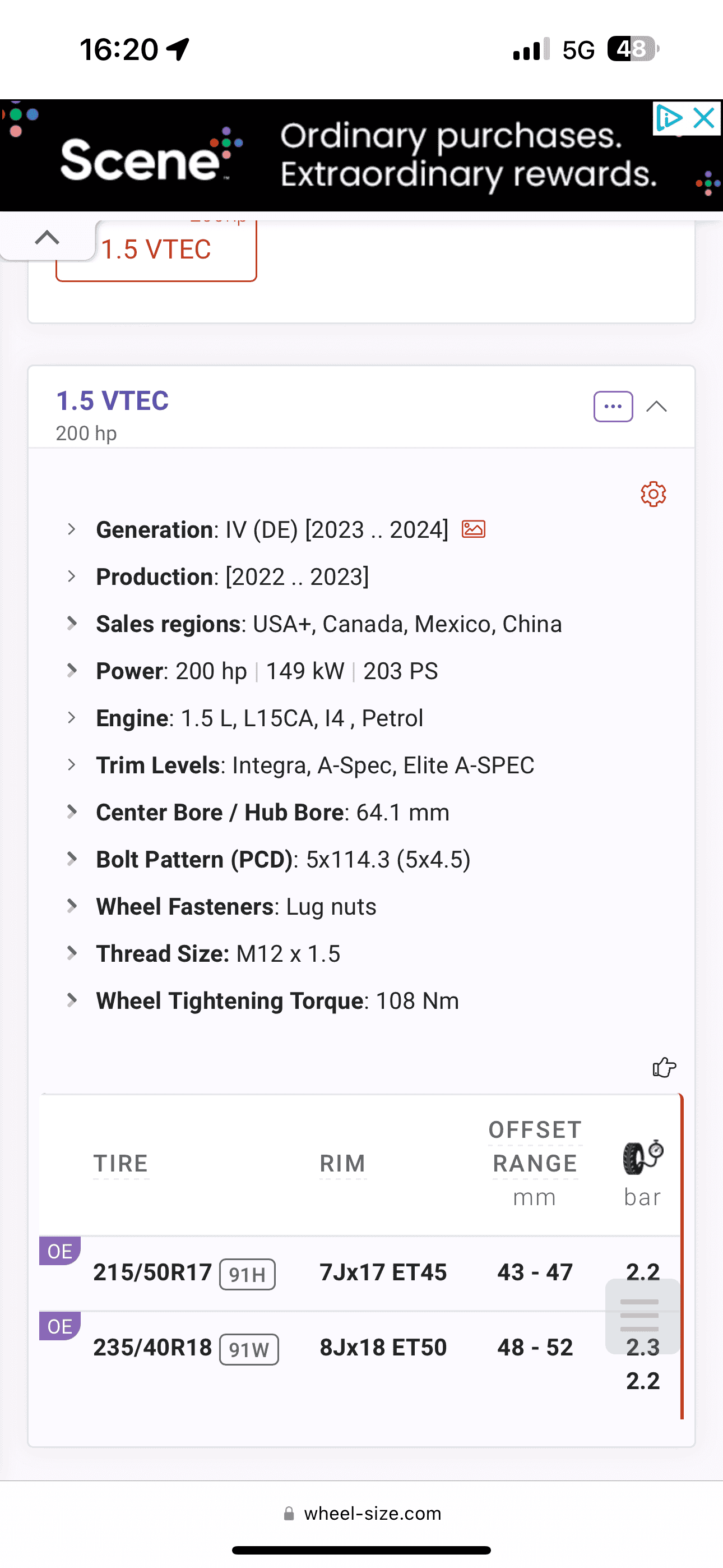Close the Scene advertisement banner

point(704,118)
